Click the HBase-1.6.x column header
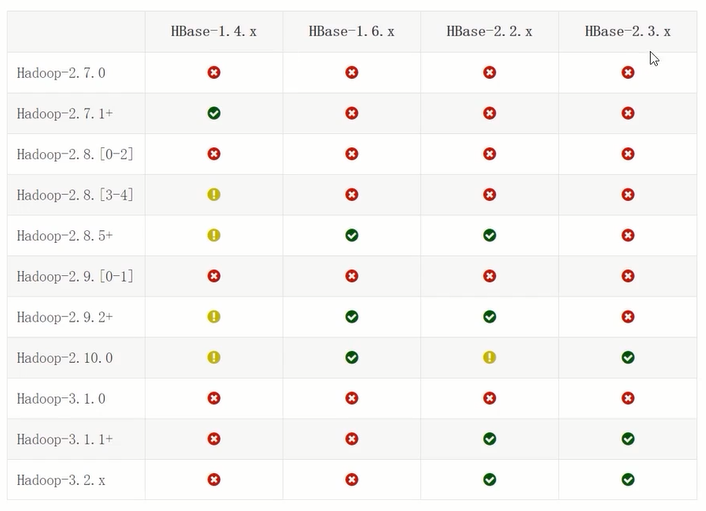Screen dimensions: 706x511 352,31
